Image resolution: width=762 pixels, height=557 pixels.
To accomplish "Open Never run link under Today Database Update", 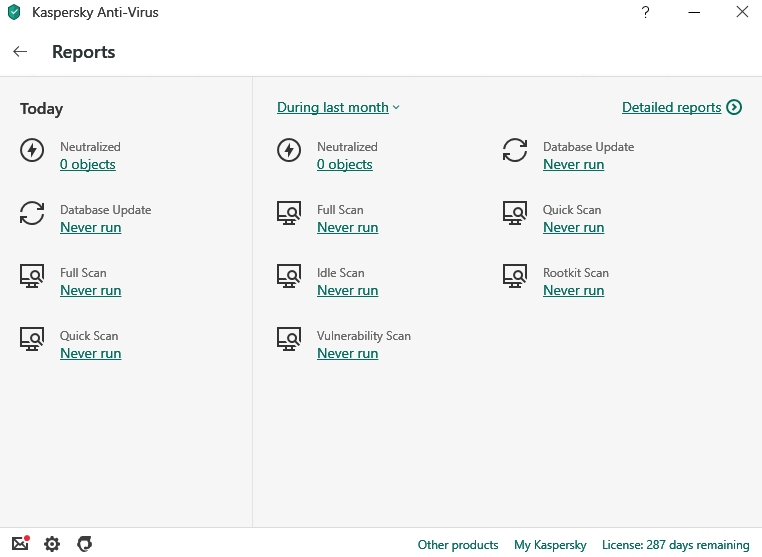I will pos(91,227).
